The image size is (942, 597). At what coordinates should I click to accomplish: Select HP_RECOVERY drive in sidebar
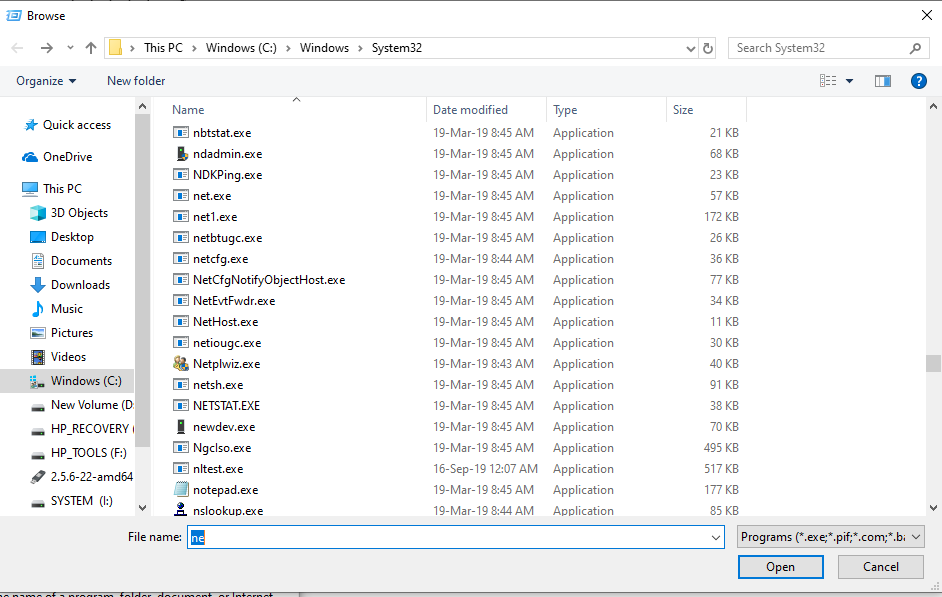tap(92, 429)
